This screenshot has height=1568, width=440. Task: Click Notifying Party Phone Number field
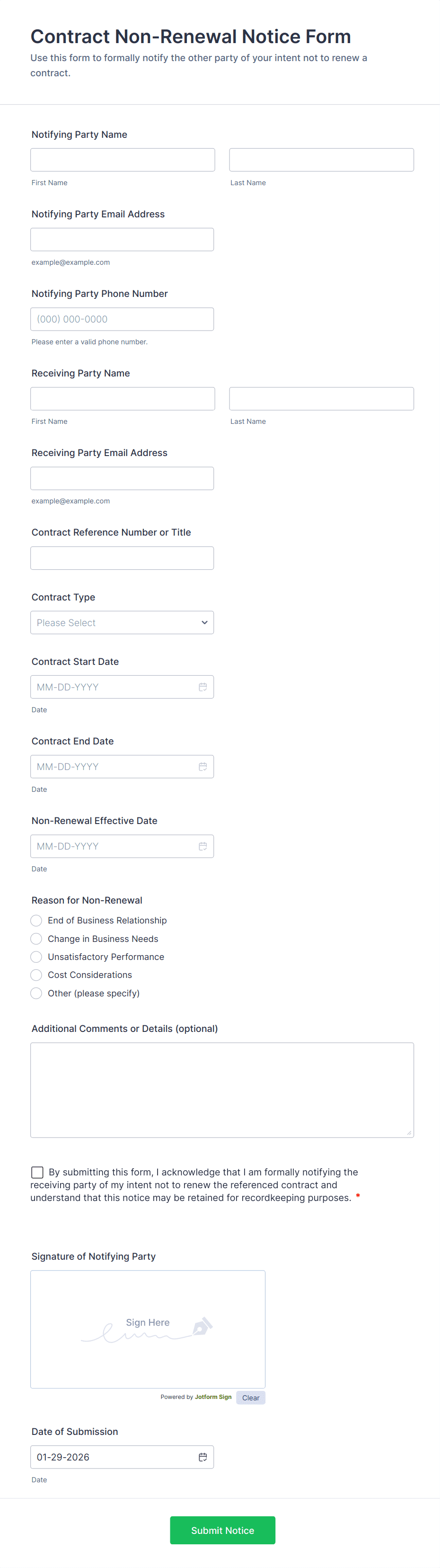[122, 319]
